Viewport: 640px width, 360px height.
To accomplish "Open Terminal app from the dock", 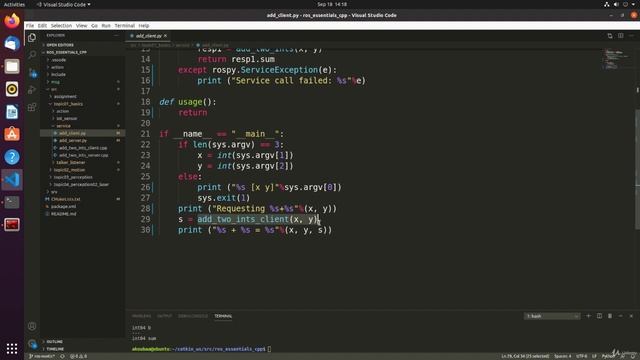I will coord(12,202).
